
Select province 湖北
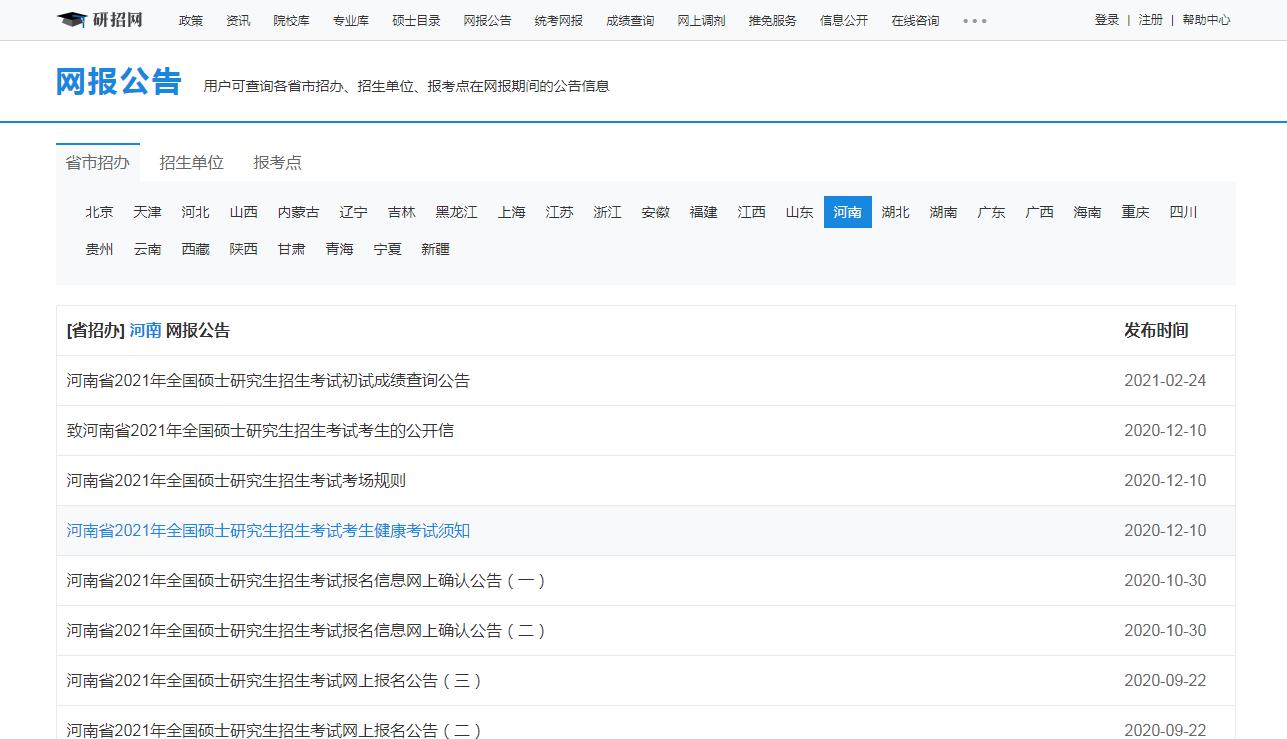(895, 212)
